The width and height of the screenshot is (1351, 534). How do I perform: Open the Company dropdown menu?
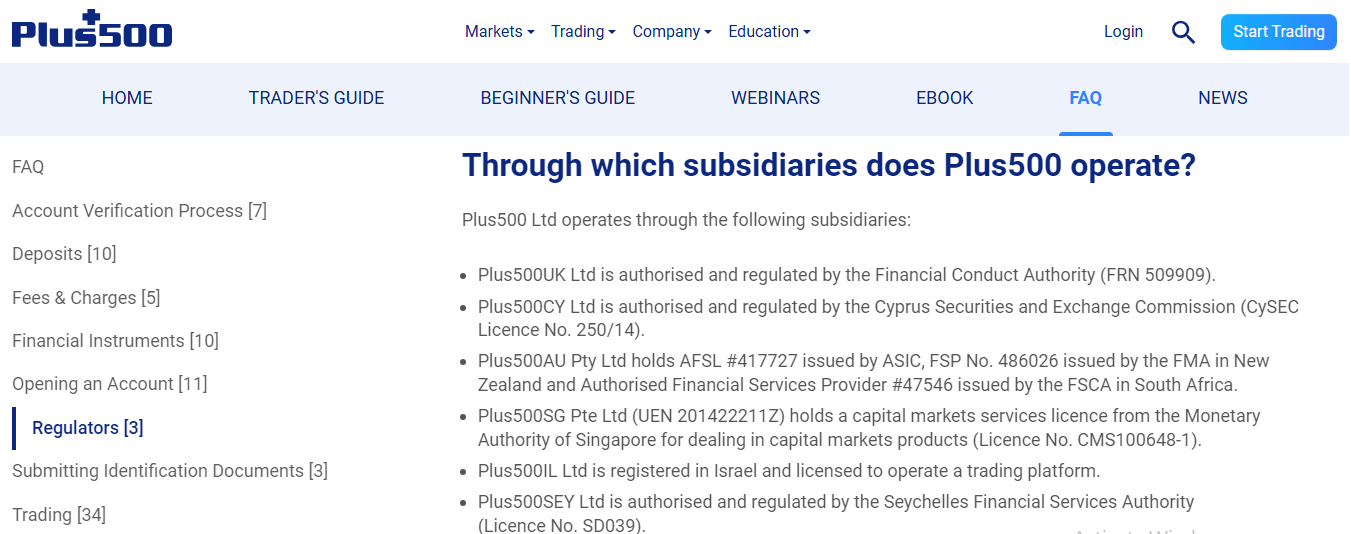(671, 32)
